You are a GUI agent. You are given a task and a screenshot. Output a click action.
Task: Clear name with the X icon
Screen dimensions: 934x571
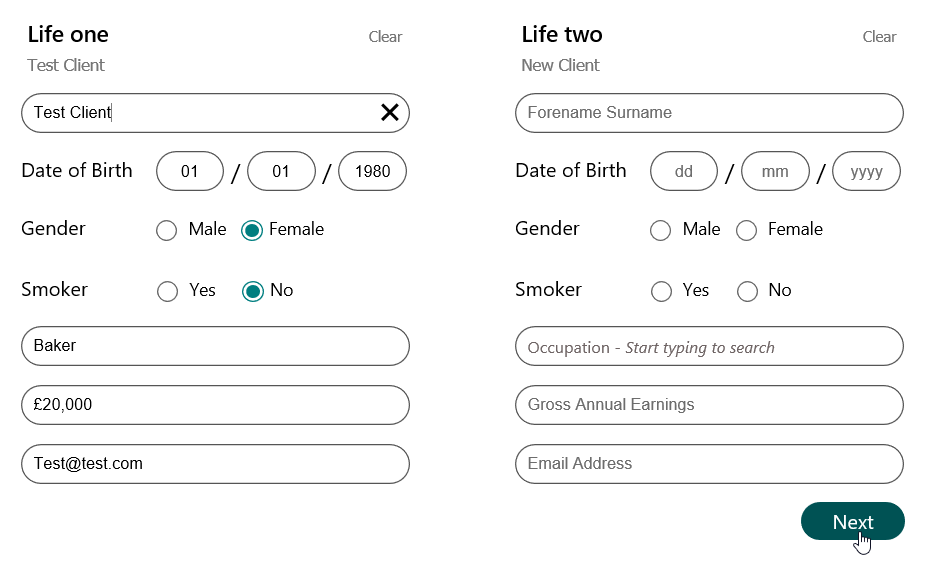pyautogui.click(x=389, y=113)
